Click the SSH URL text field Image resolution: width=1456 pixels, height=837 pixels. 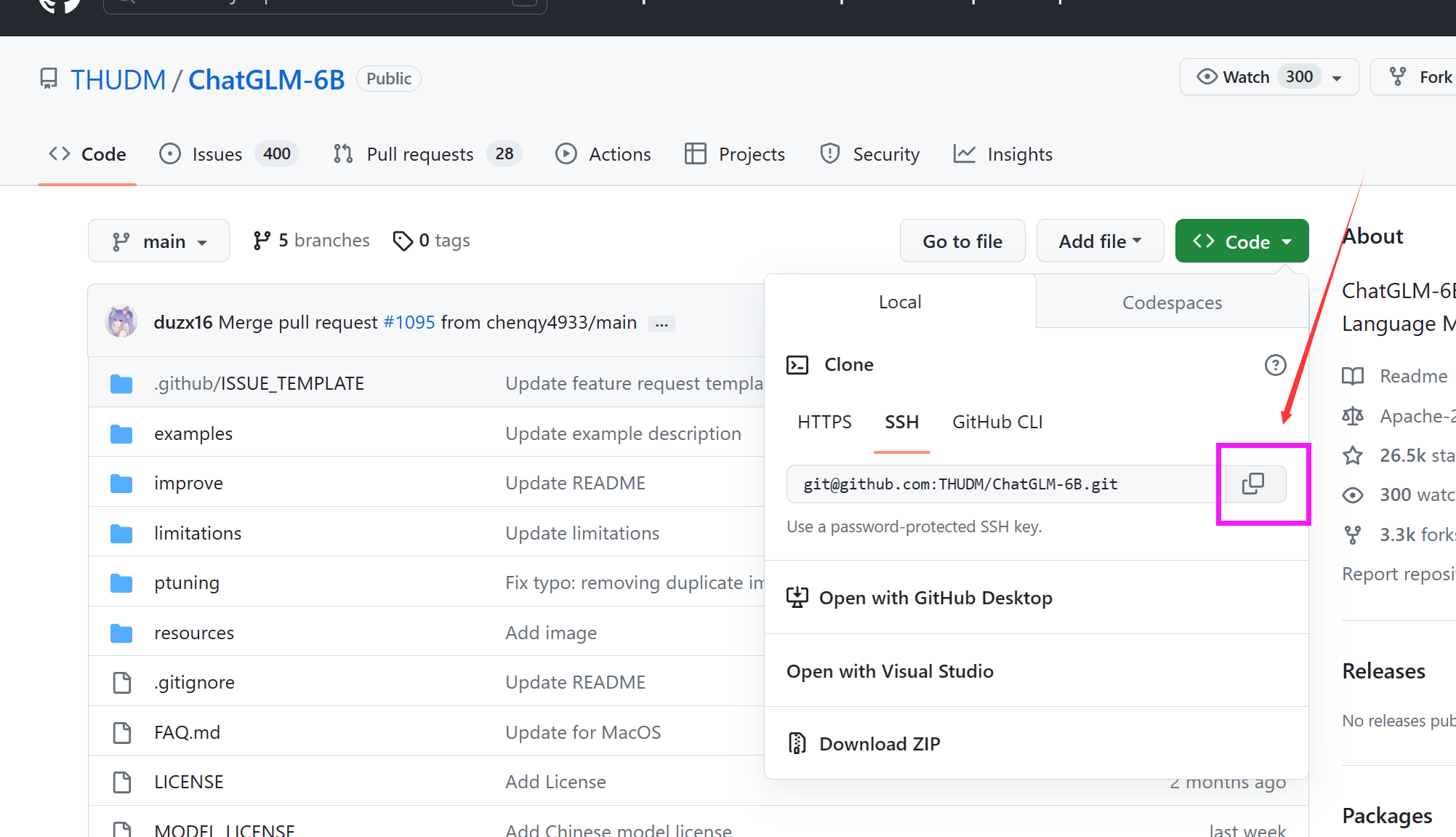click(x=1006, y=484)
